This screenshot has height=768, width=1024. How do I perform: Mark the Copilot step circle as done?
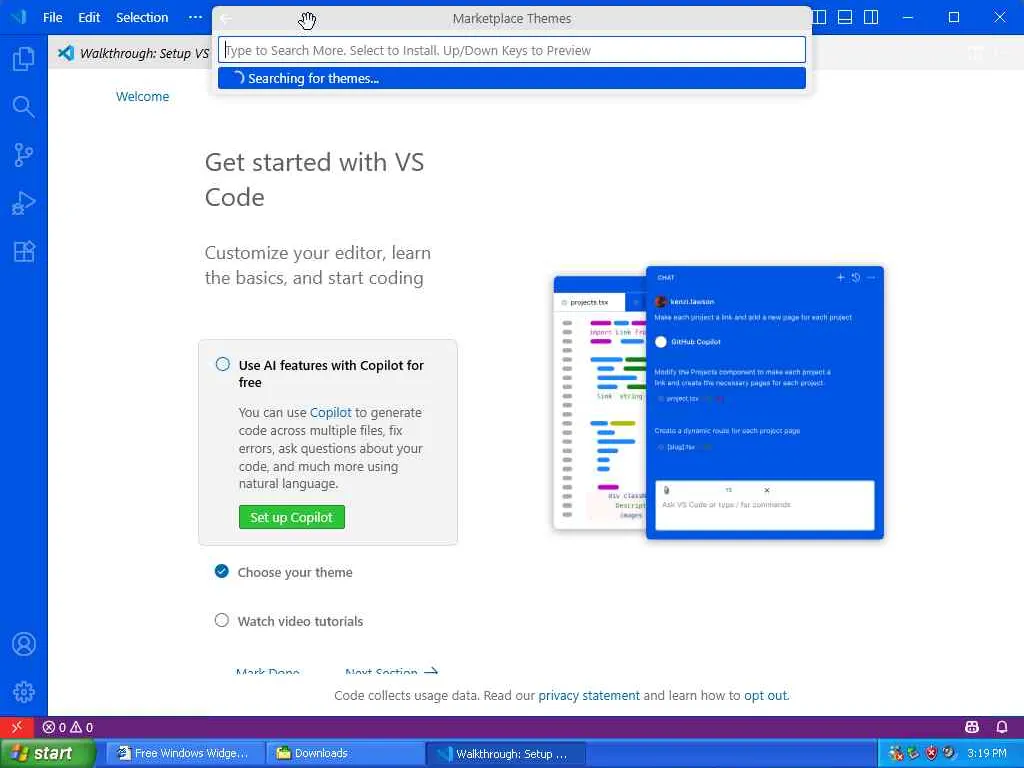(x=223, y=364)
